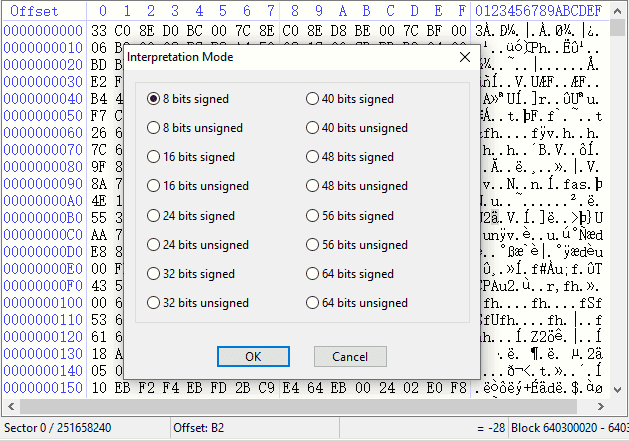Select 64 bits signed interpretation
Image resolution: width=629 pixels, height=441 pixels.
(312, 274)
